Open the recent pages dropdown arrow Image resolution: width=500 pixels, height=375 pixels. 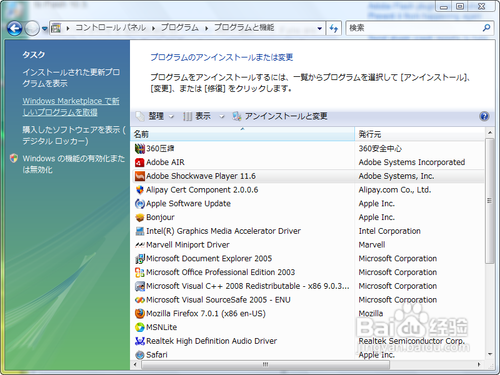(44, 29)
